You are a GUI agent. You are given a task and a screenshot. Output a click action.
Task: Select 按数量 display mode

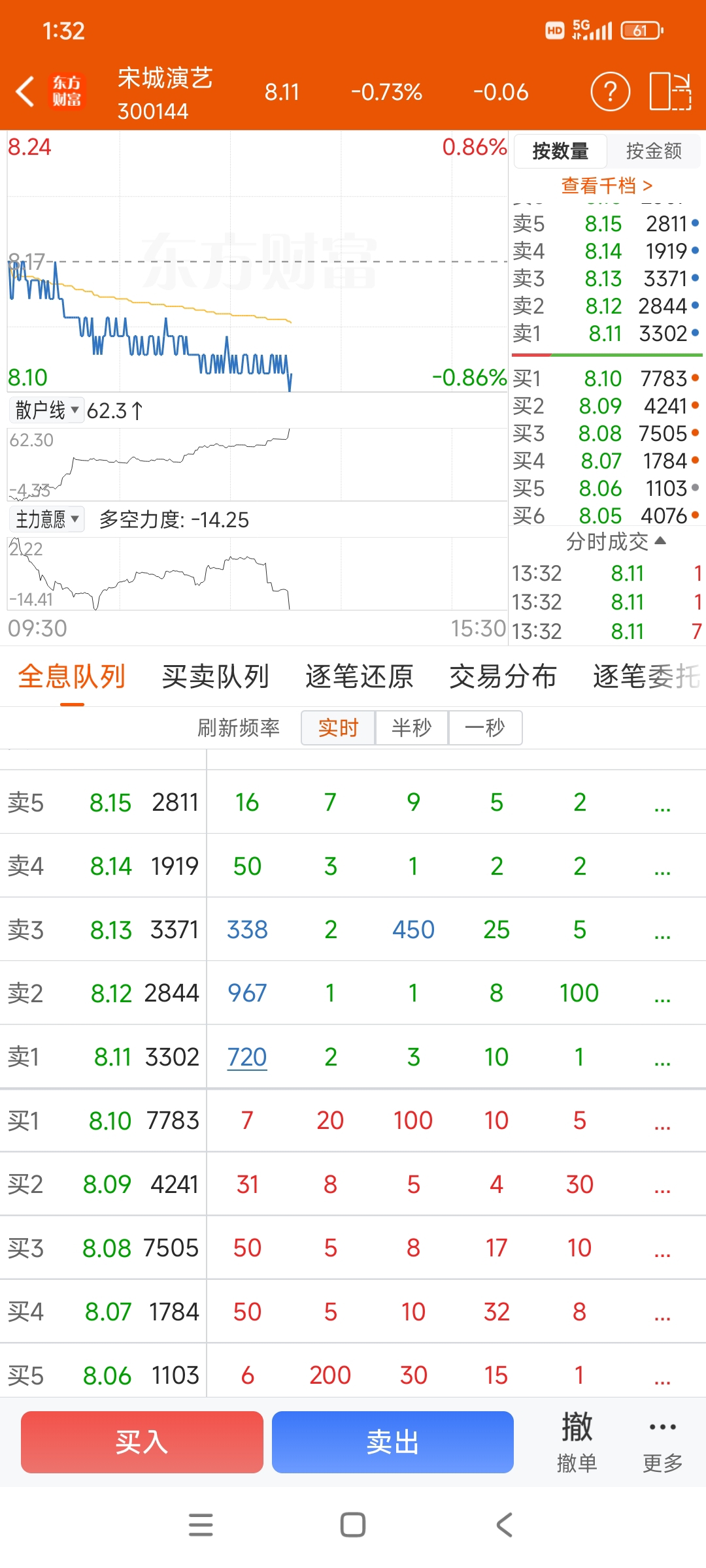(561, 151)
